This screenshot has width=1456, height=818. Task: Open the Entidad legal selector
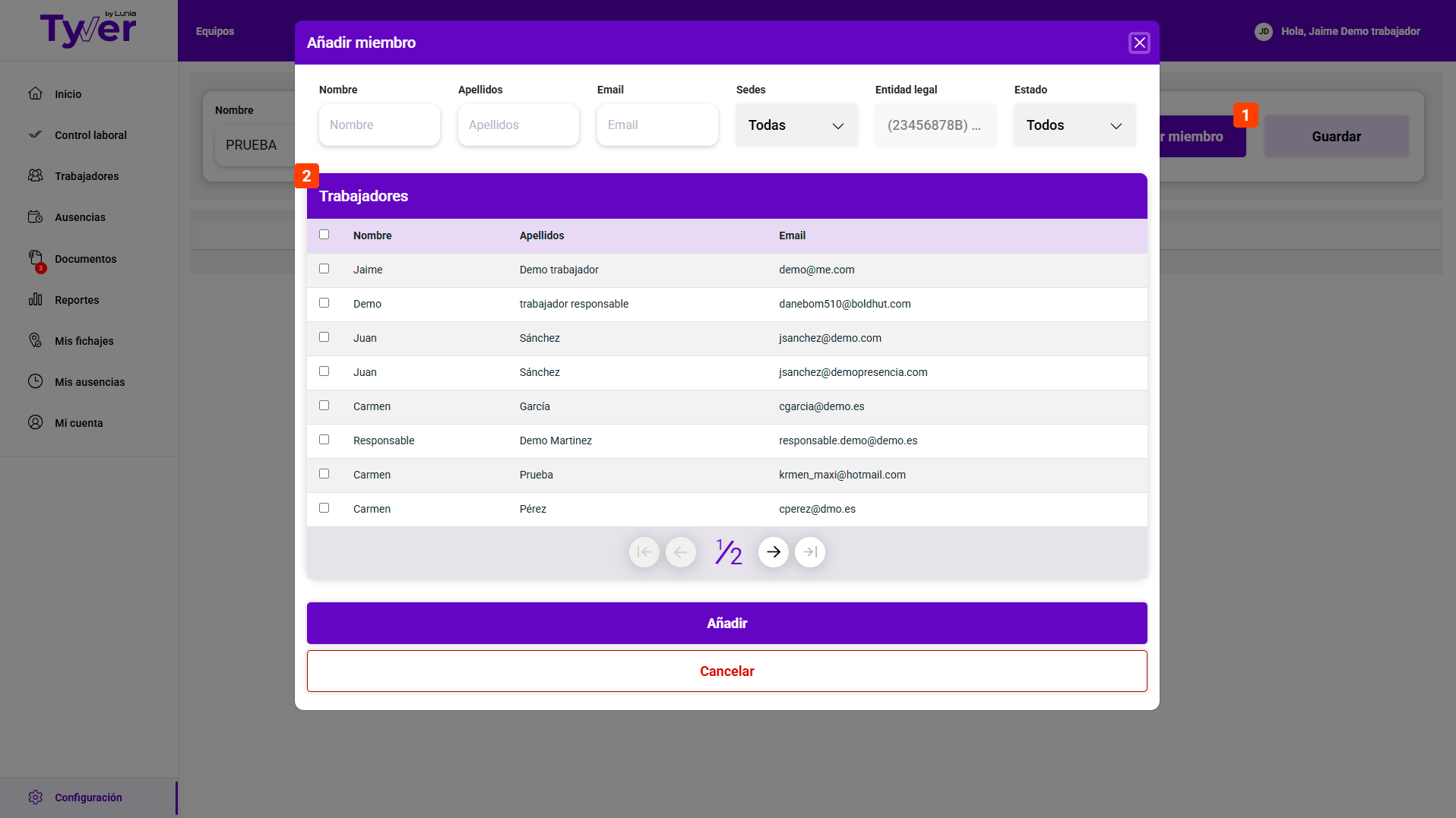(x=935, y=125)
